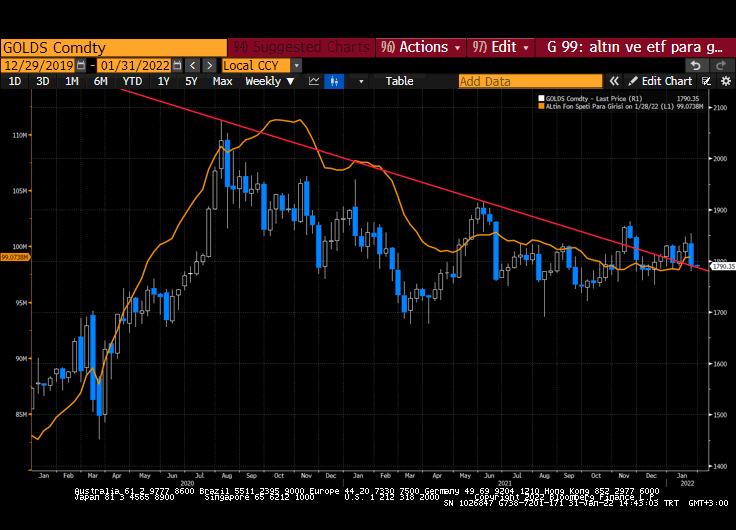Select the 3D time range

point(43,81)
